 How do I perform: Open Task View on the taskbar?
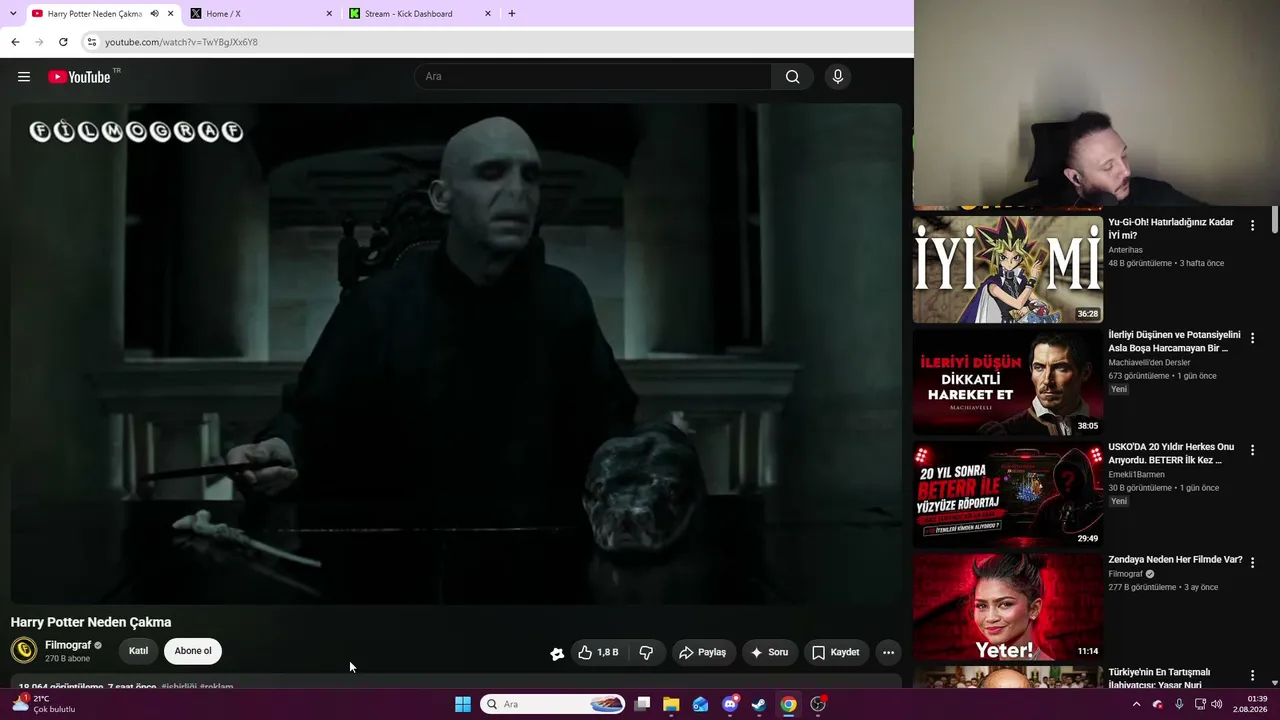click(642, 704)
